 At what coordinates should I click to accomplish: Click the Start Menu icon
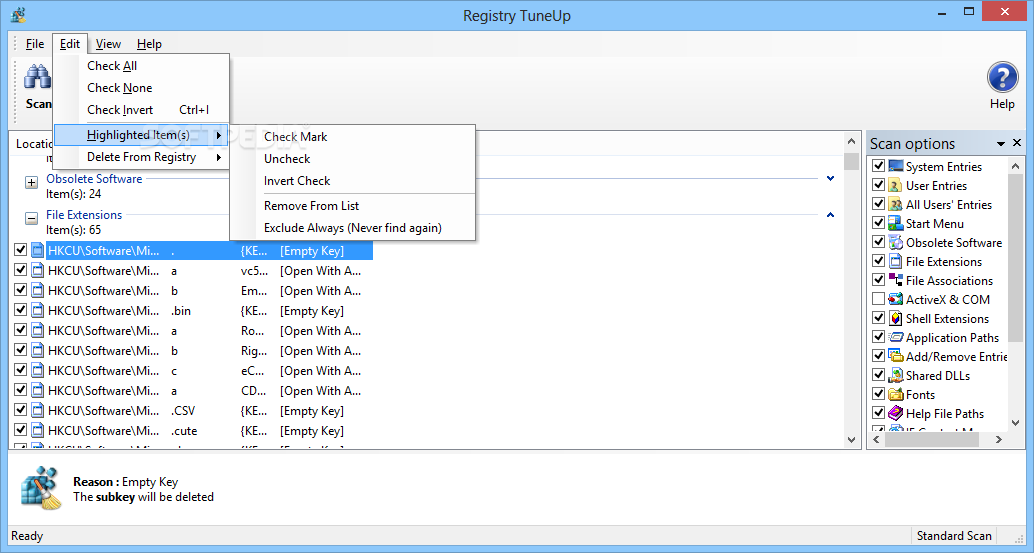coord(896,223)
